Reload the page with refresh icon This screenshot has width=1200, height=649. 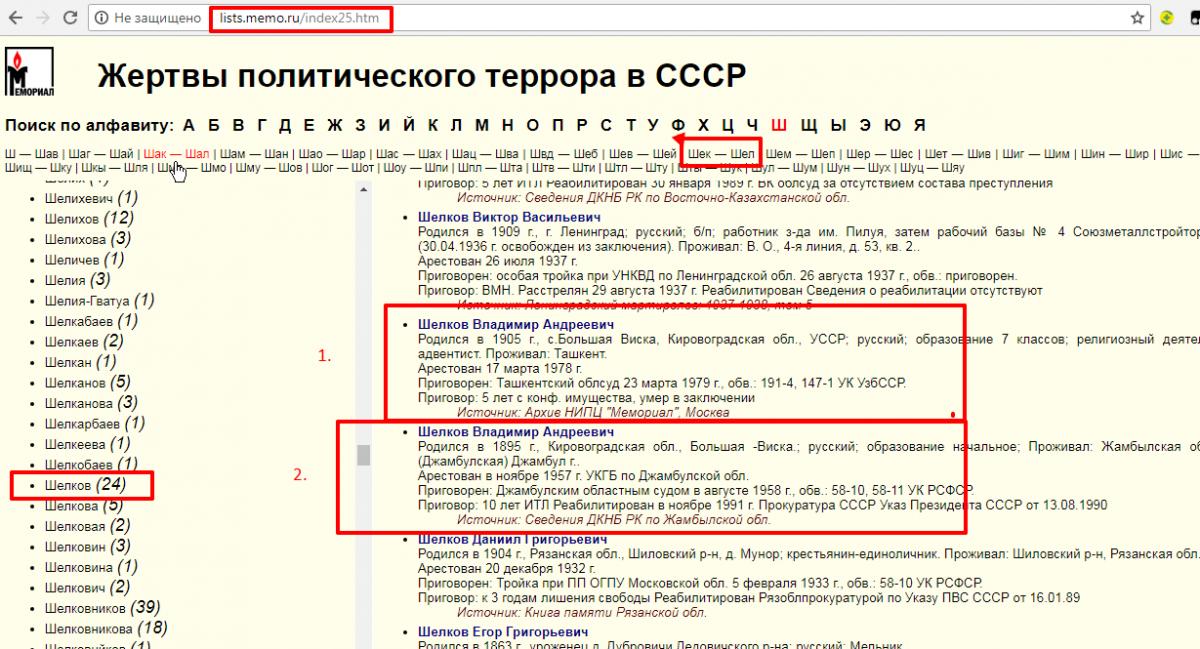click(x=71, y=19)
